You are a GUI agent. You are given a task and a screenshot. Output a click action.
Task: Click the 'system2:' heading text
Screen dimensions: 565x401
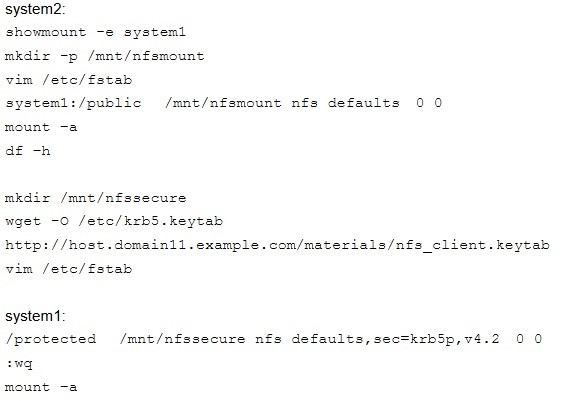point(35,9)
